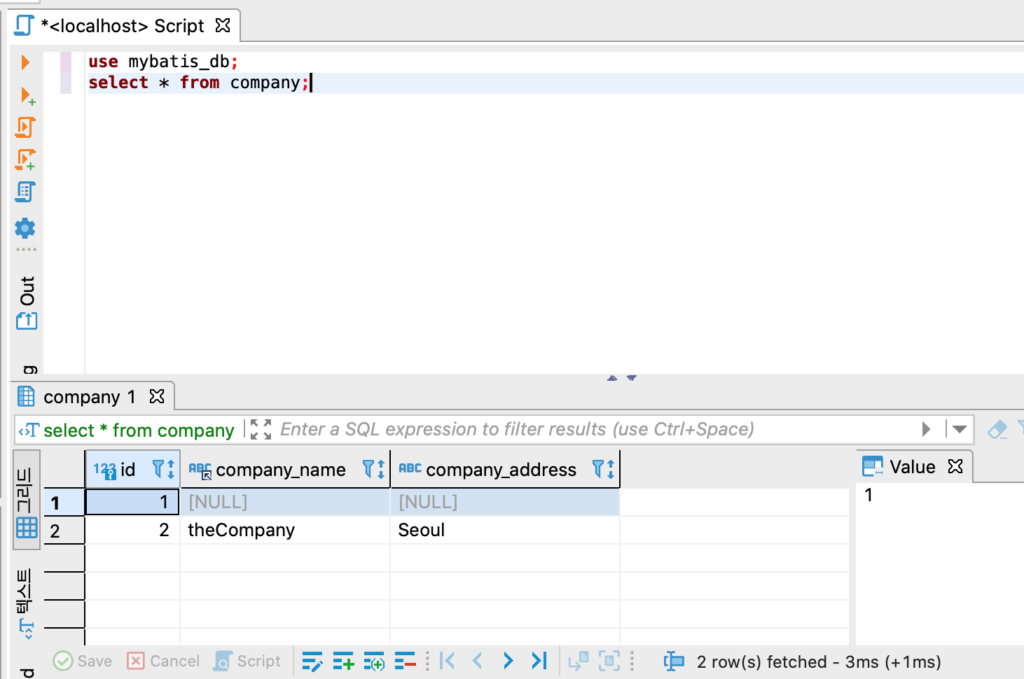
Task: Open filter history dropdown arrow
Action: pos(960,429)
